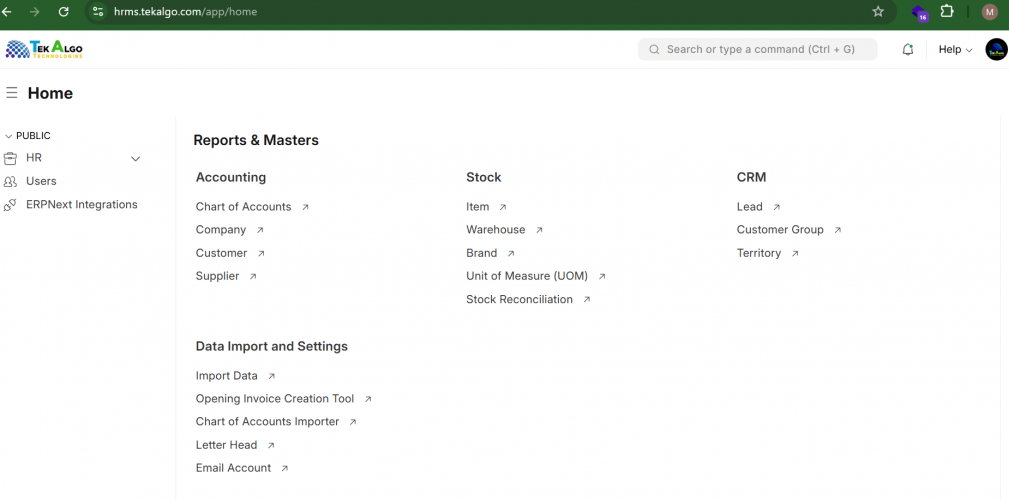Open the browser extensions puzzle icon
Screen dimensions: 1009x500
pos(947,11)
